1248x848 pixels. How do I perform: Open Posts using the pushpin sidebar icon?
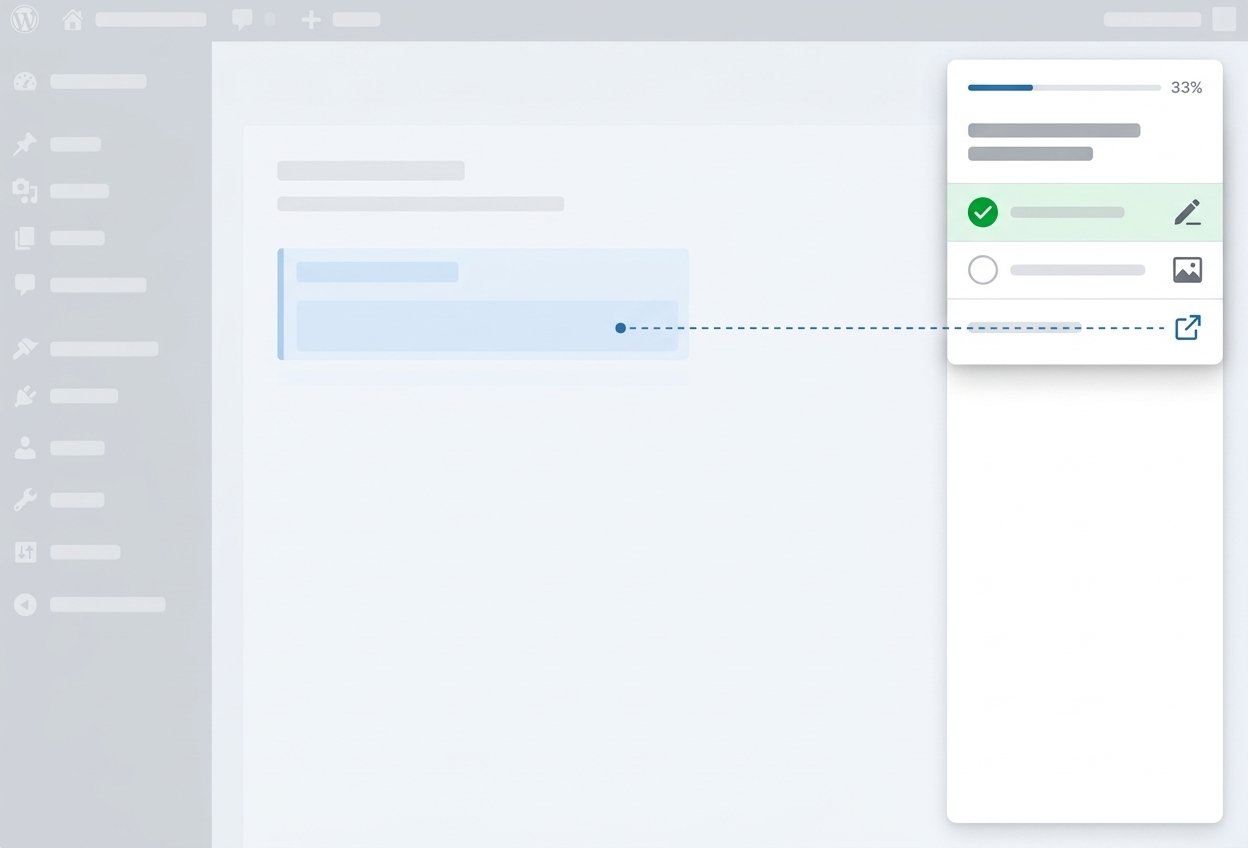(x=25, y=144)
